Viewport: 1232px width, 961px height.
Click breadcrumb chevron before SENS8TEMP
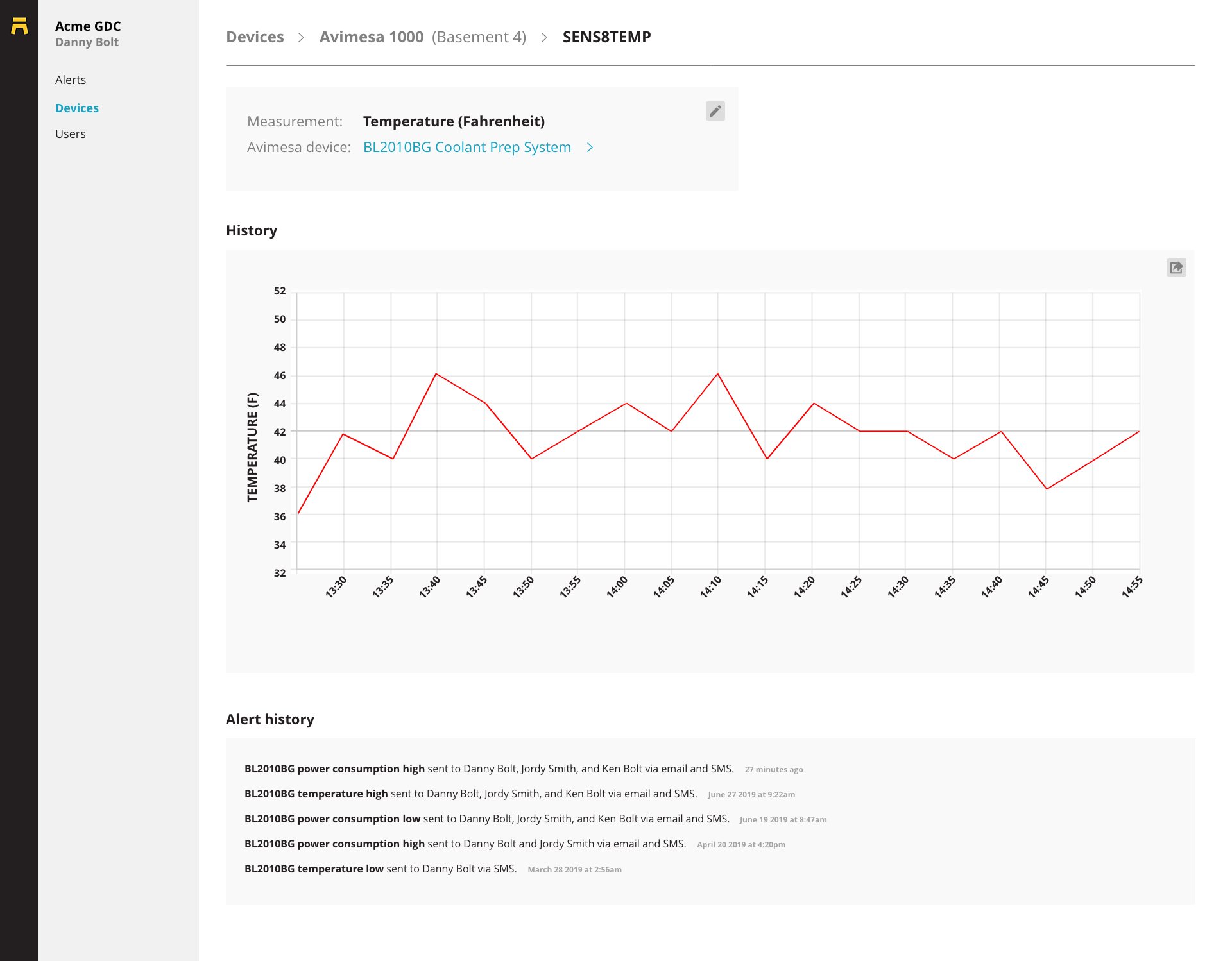544,37
